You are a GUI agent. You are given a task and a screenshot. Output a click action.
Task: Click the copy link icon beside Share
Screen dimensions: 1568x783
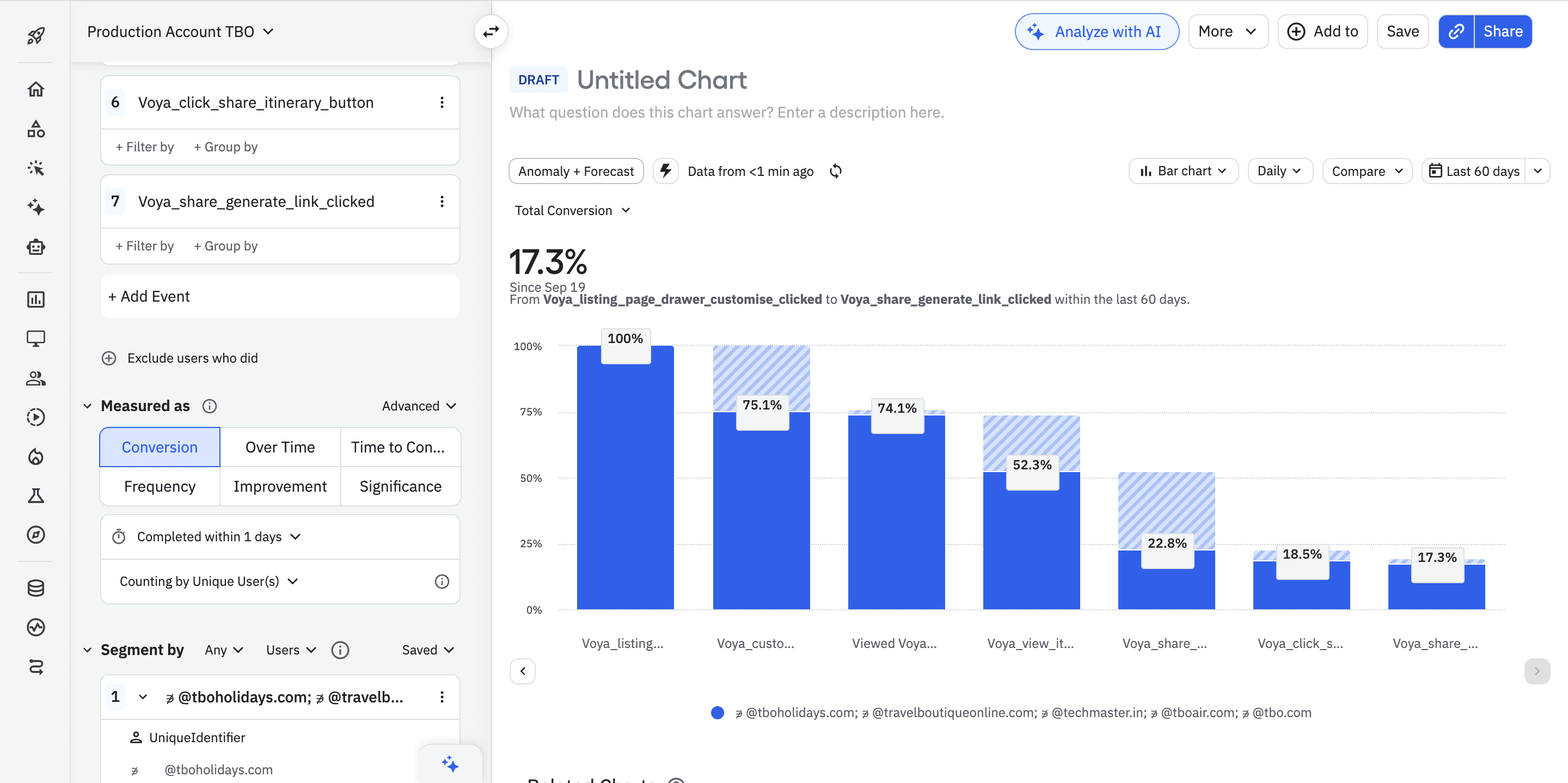pos(1456,32)
